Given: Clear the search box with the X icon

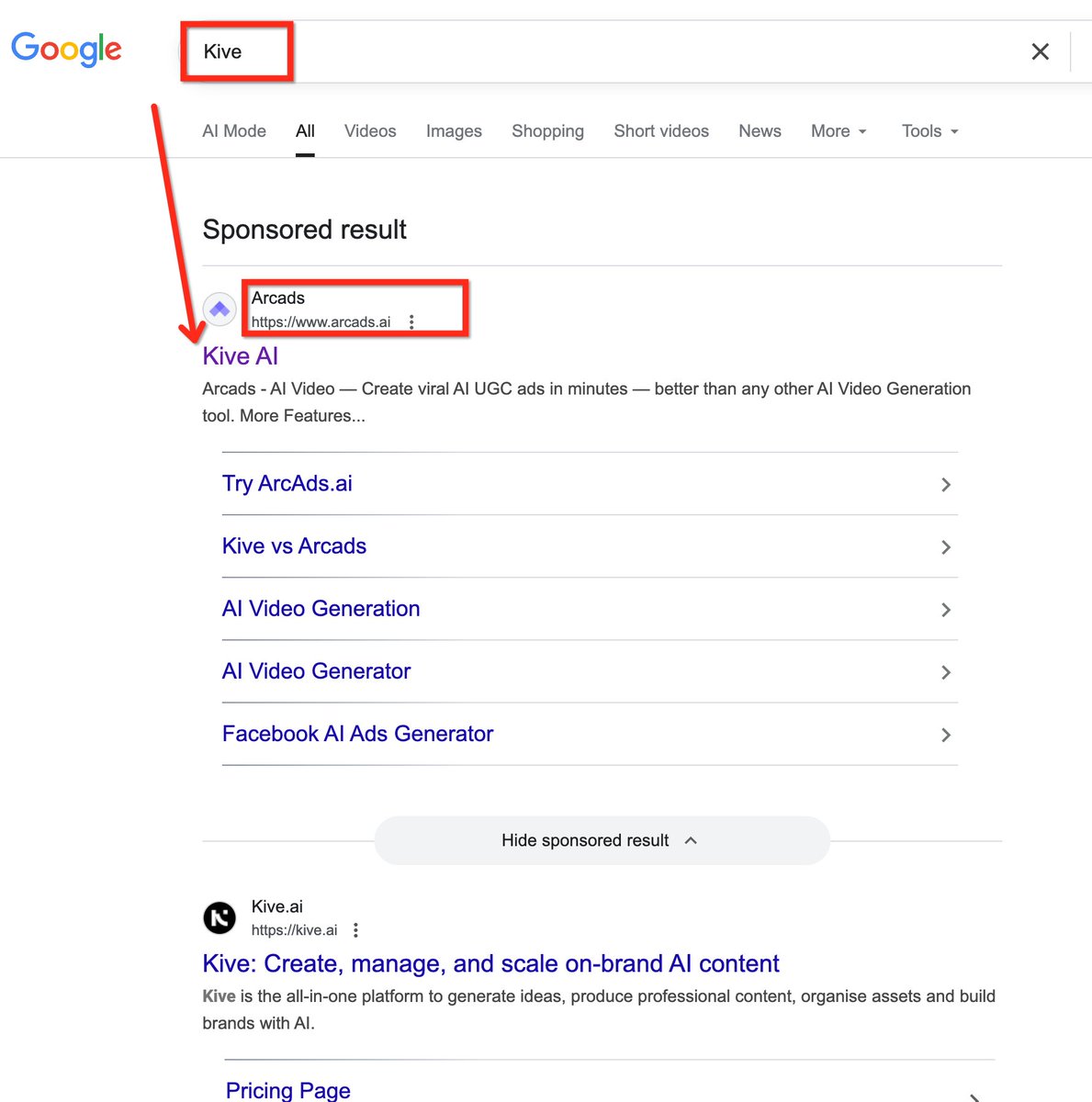Looking at the screenshot, I should coord(1040,51).
